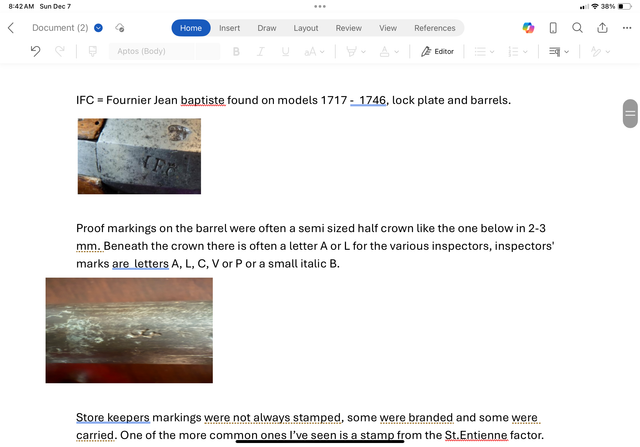Screen dimensions: 640x447
Task: Tap misspelled word "baptiste"
Action: click(202, 100)
